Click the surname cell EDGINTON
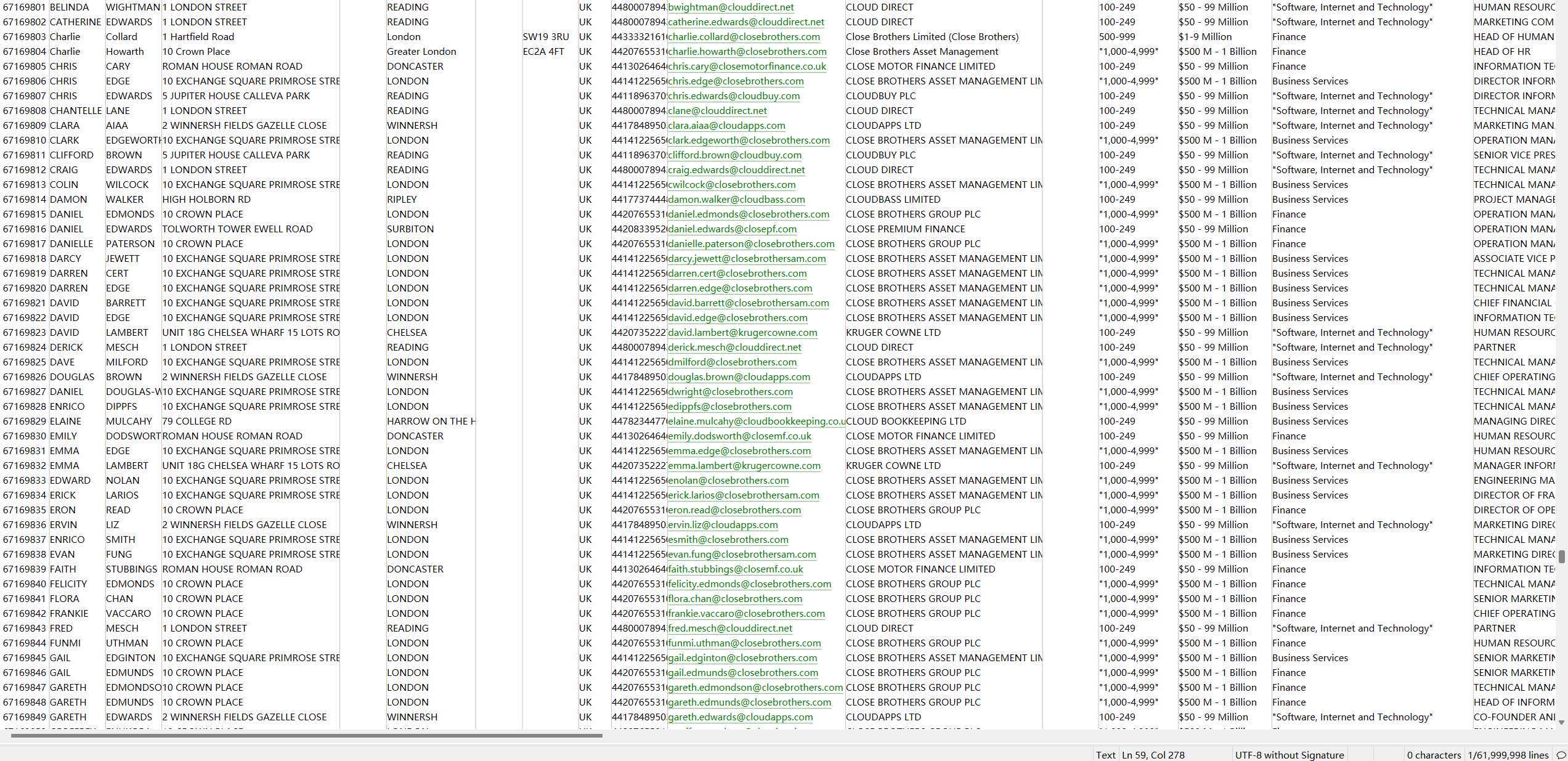The width and height of the screenshot is (1568, 761). [131, 658]
